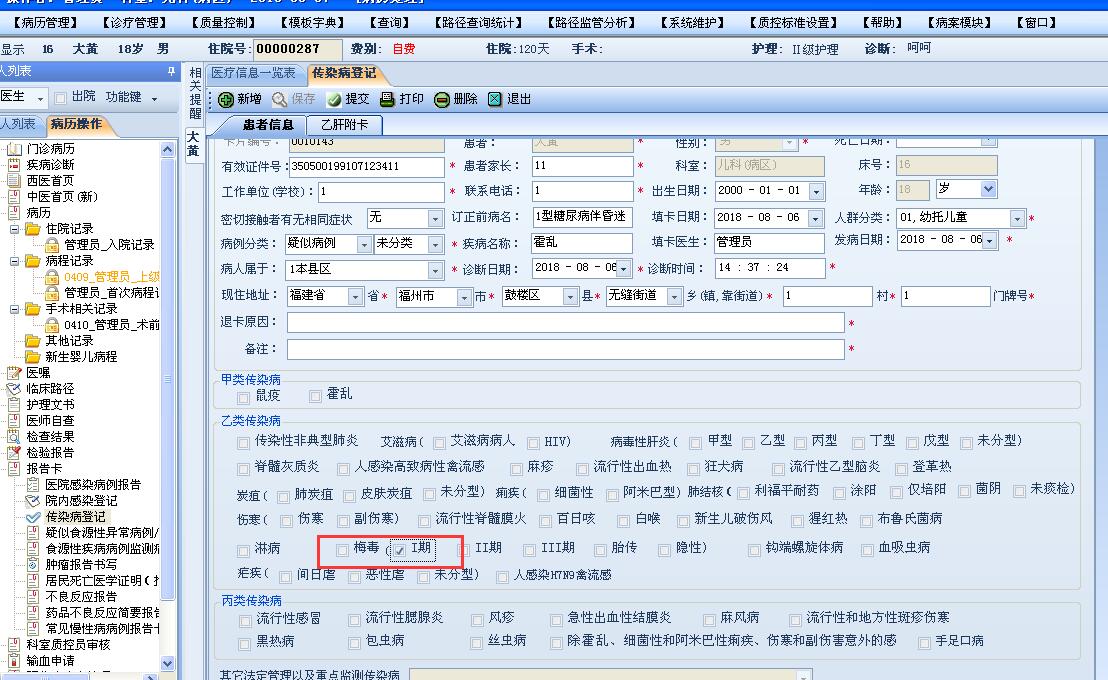Open the 医嘱 icon in the tree
Screen dimensions: 1108x680
tap(14, 373)
